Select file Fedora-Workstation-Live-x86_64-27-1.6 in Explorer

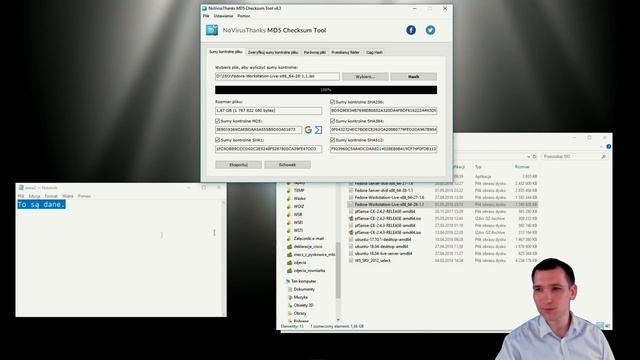pyautogui.click(x=389, y=197)
